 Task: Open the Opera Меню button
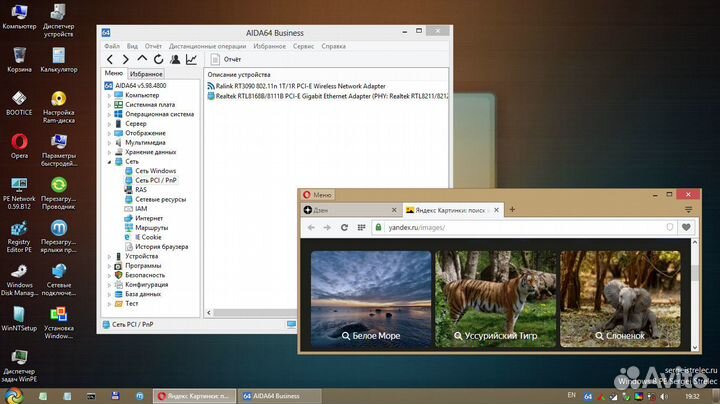coord(318,194)
